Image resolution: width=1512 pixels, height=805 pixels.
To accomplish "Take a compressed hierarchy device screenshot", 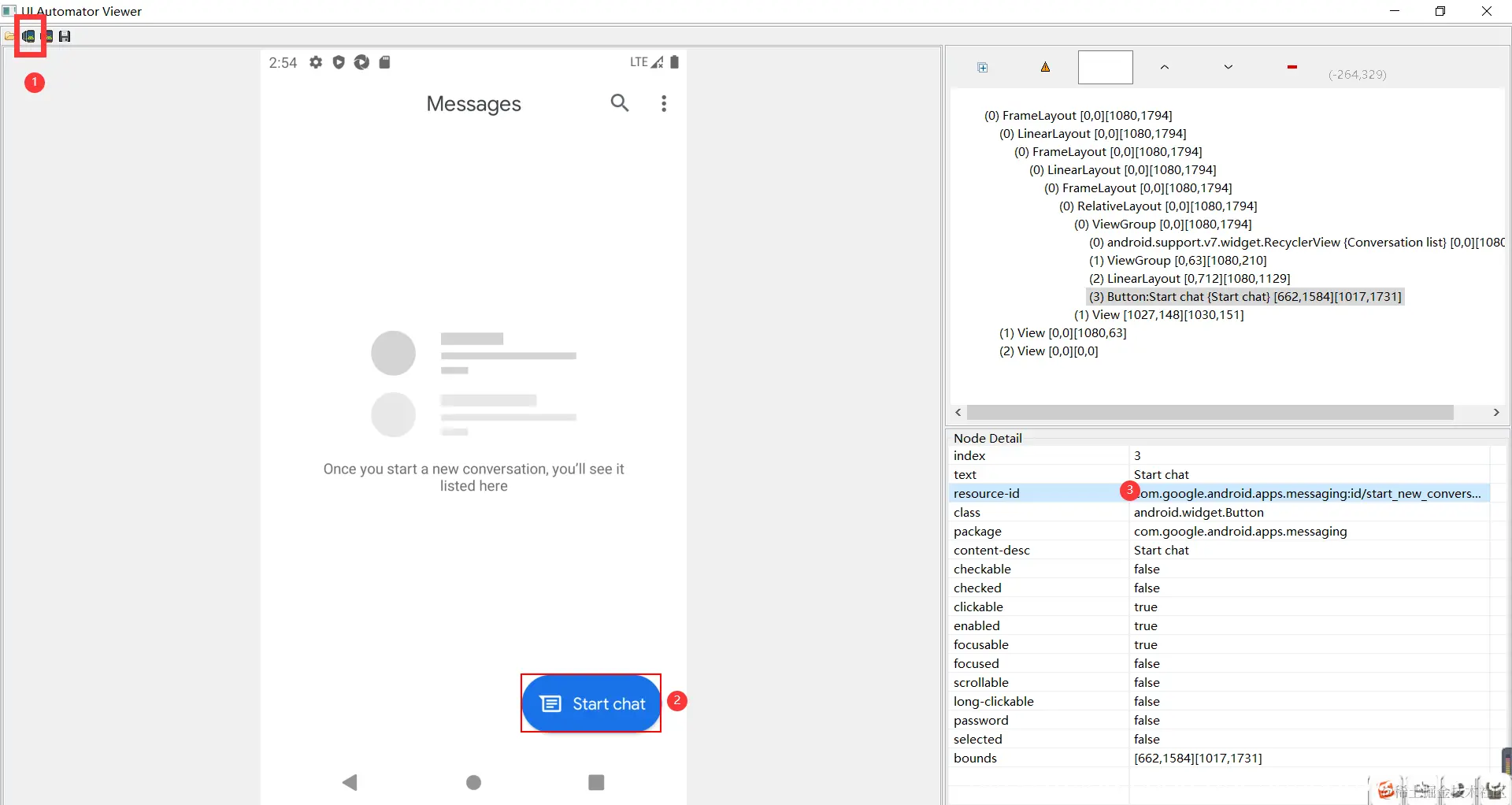I will pos(47,36).
